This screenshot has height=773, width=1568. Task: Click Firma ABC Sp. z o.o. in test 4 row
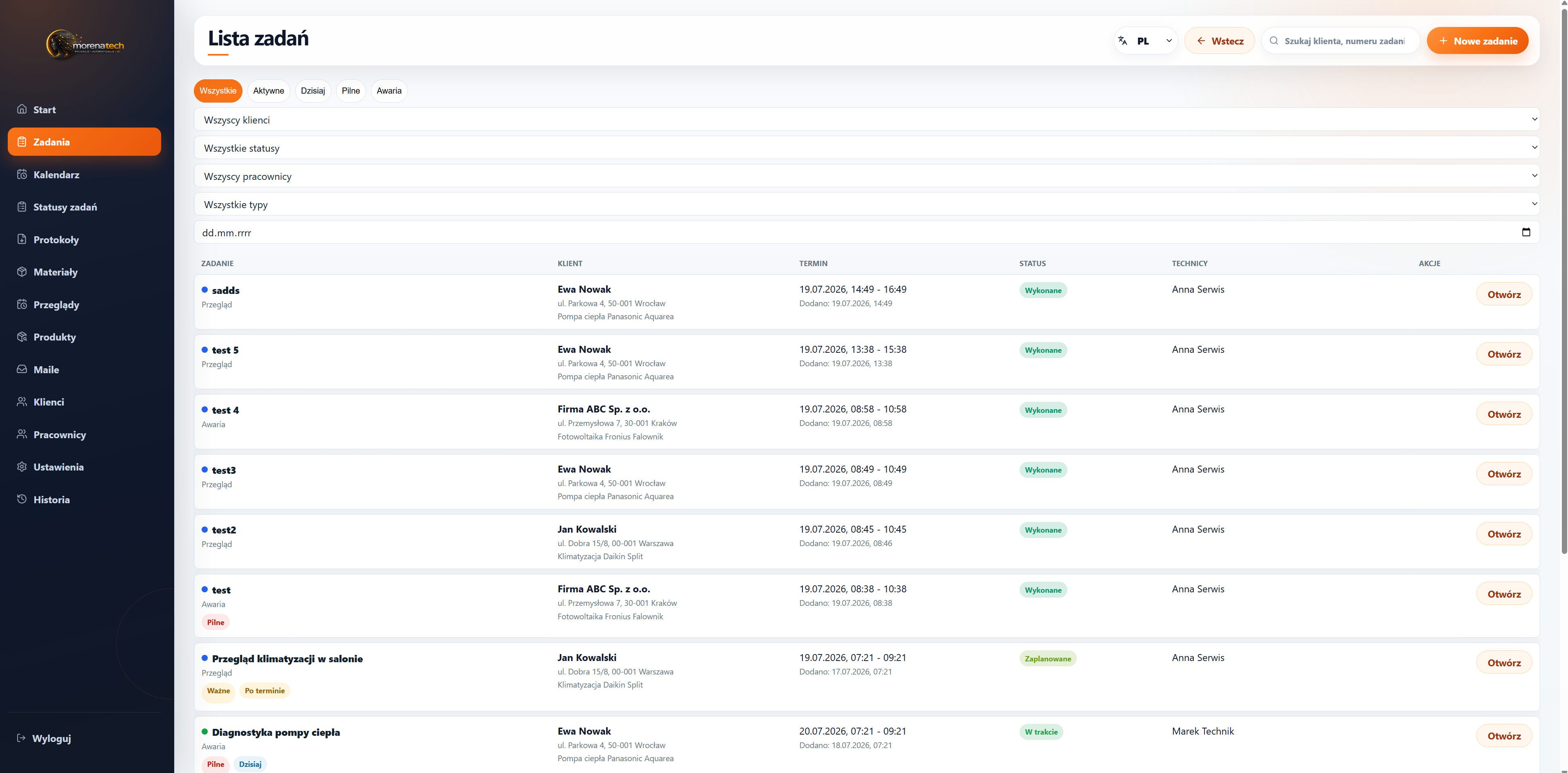click(x=604, y=409)
